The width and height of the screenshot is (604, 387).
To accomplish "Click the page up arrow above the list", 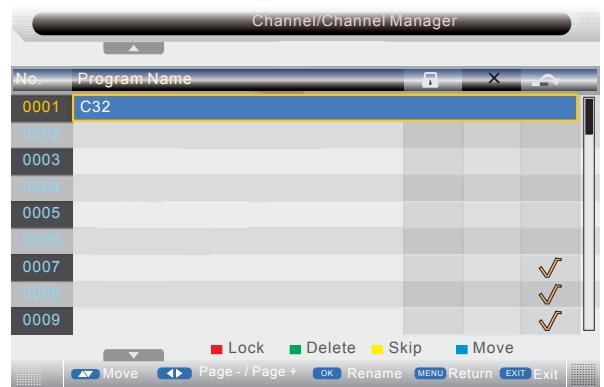I will [134, 48].
